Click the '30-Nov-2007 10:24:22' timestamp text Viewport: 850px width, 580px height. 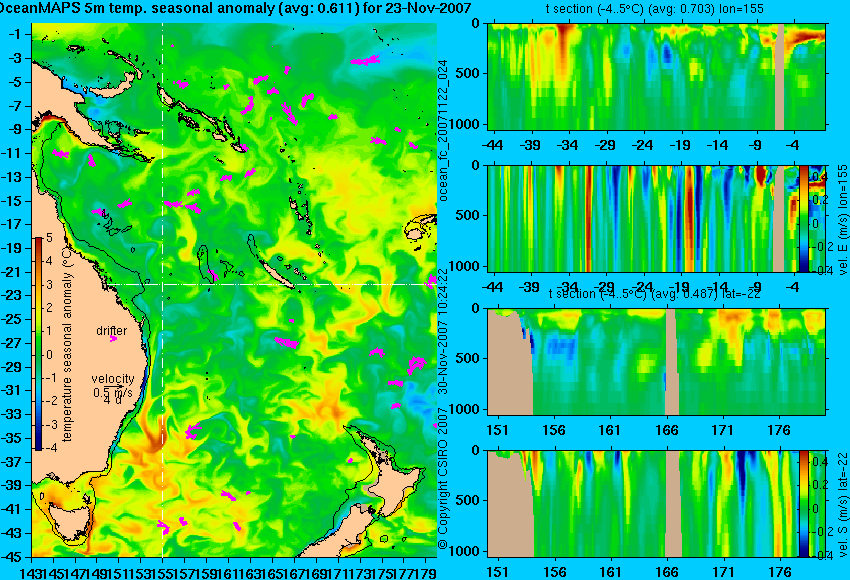(443, 331)
